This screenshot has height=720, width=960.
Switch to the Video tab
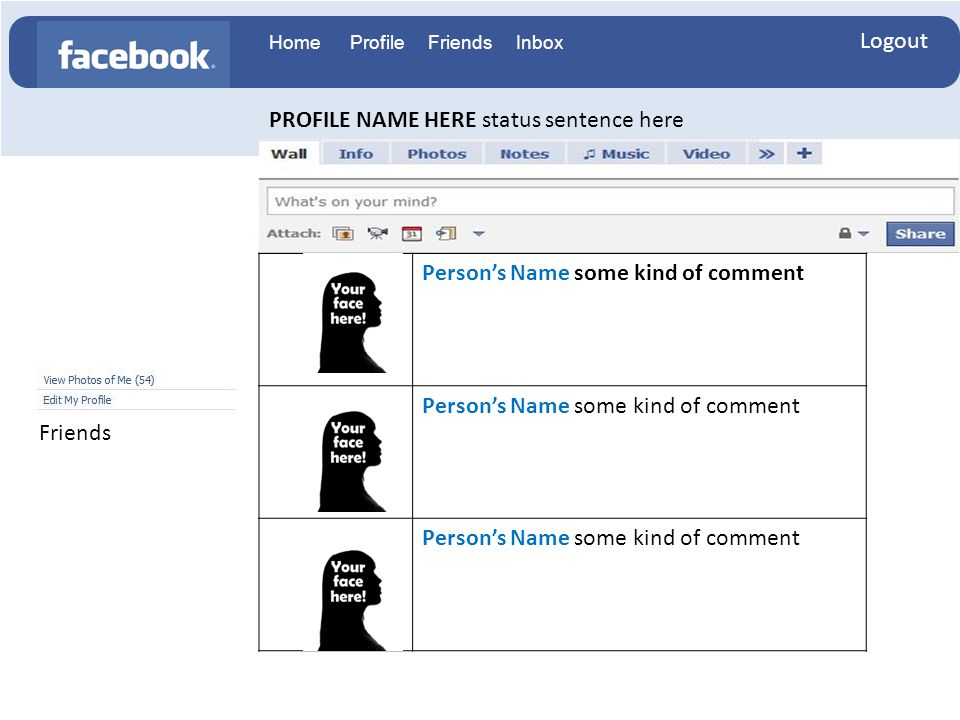pos(707,154)
